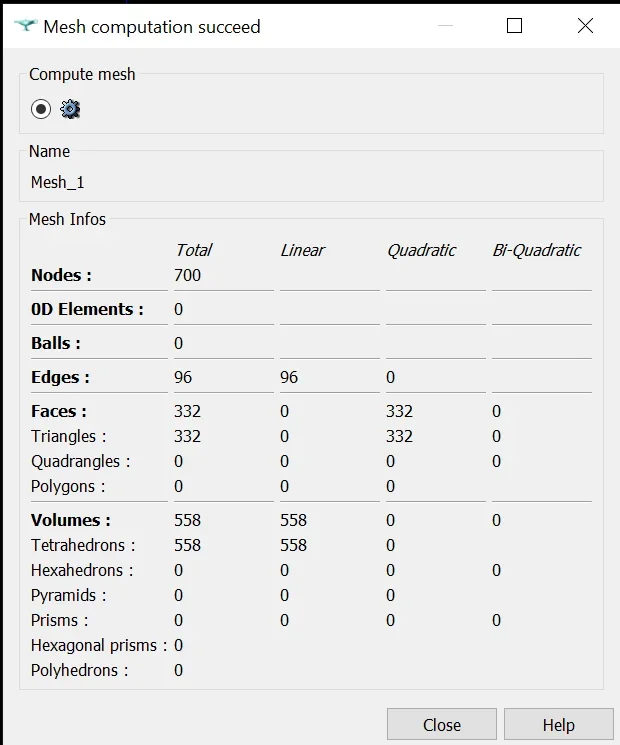Select the Compute mesh radio button

click(41, 109)
